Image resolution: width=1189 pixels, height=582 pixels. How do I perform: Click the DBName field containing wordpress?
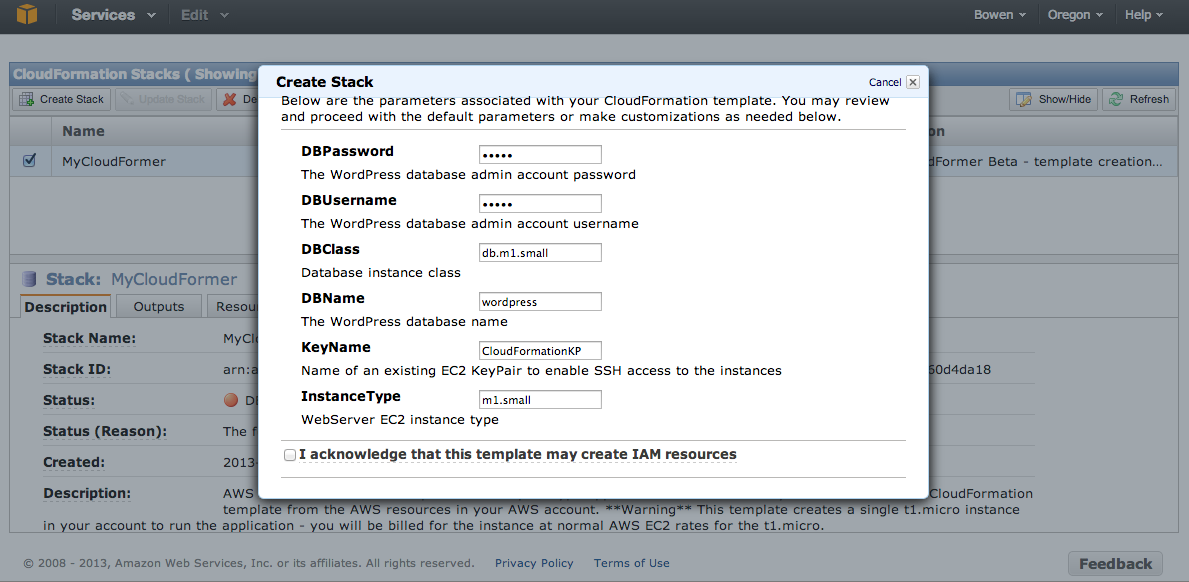click(x=540, y=302)
